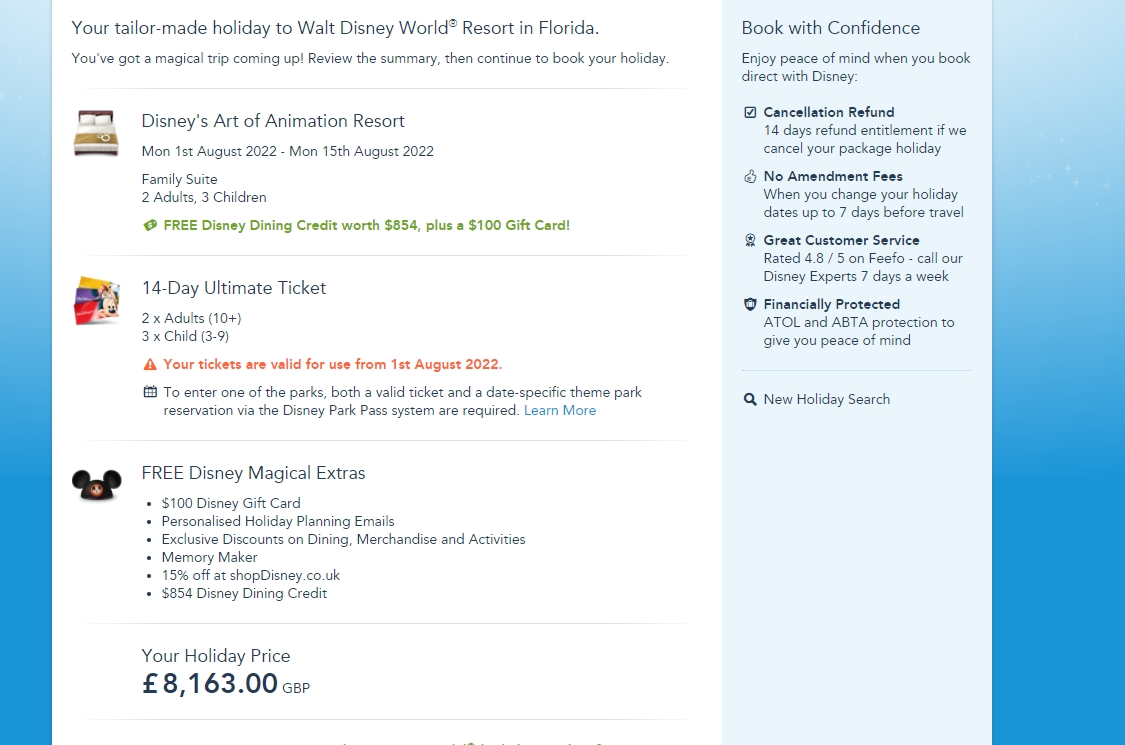1125x745 pixels.
Task: Click the FREE Disney Magical Extras heading
Action: [253, 473]
